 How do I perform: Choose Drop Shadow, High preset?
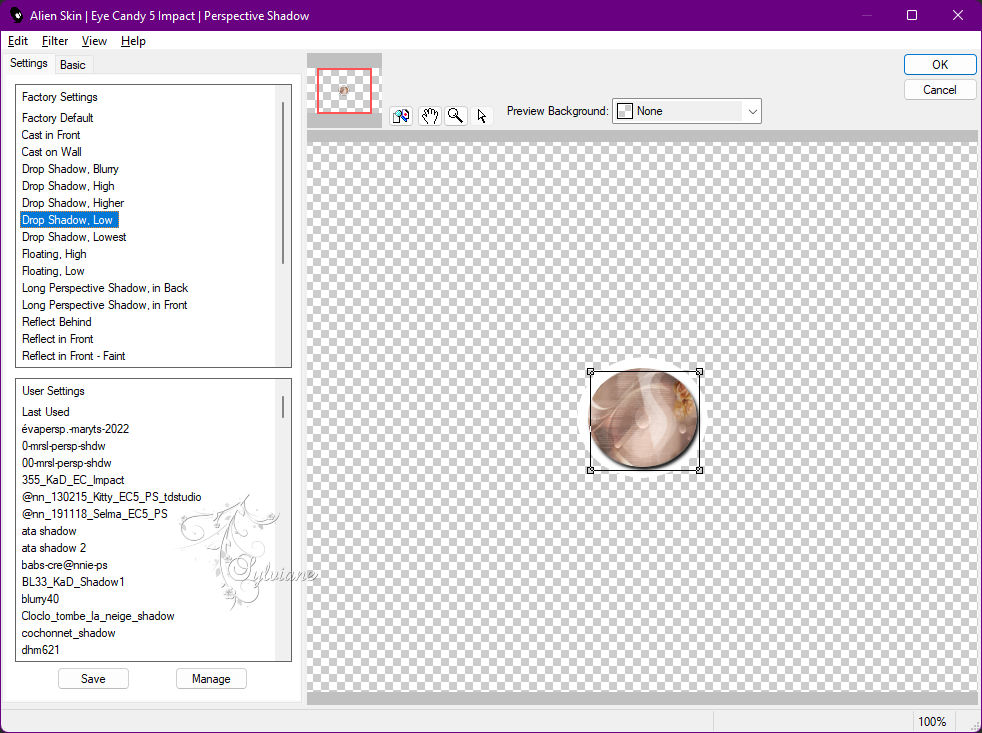tap(68, 185)
